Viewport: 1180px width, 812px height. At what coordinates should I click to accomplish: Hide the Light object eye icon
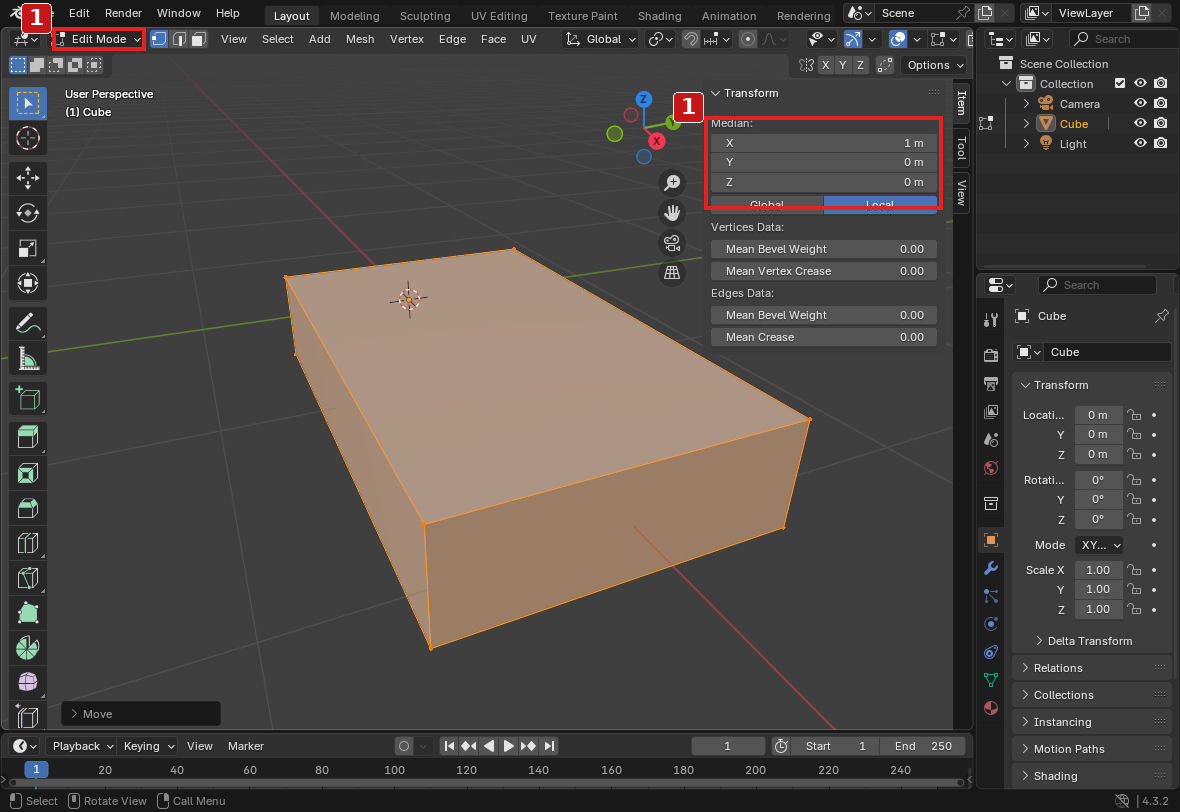pos(1140,143)
